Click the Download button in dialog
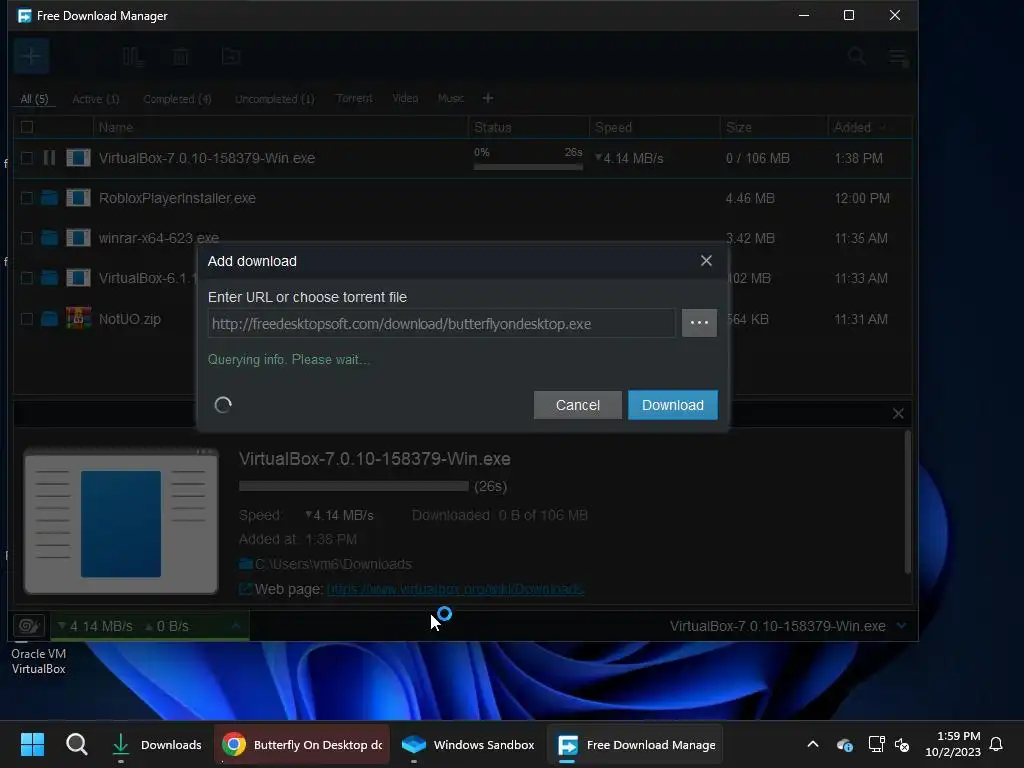The image size is (1024, 768). pyautogui.click(x=673, y=405)
